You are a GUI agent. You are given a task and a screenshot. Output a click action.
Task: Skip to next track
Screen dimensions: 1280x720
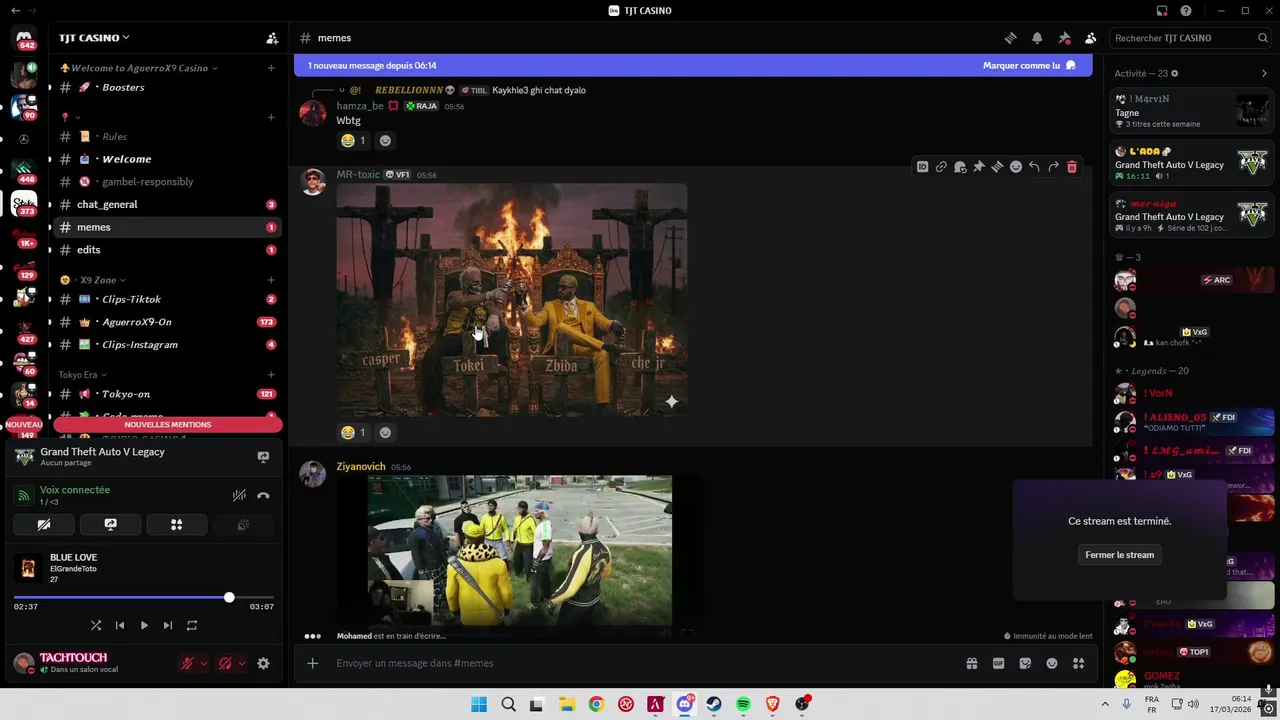[x=168, y=625]
